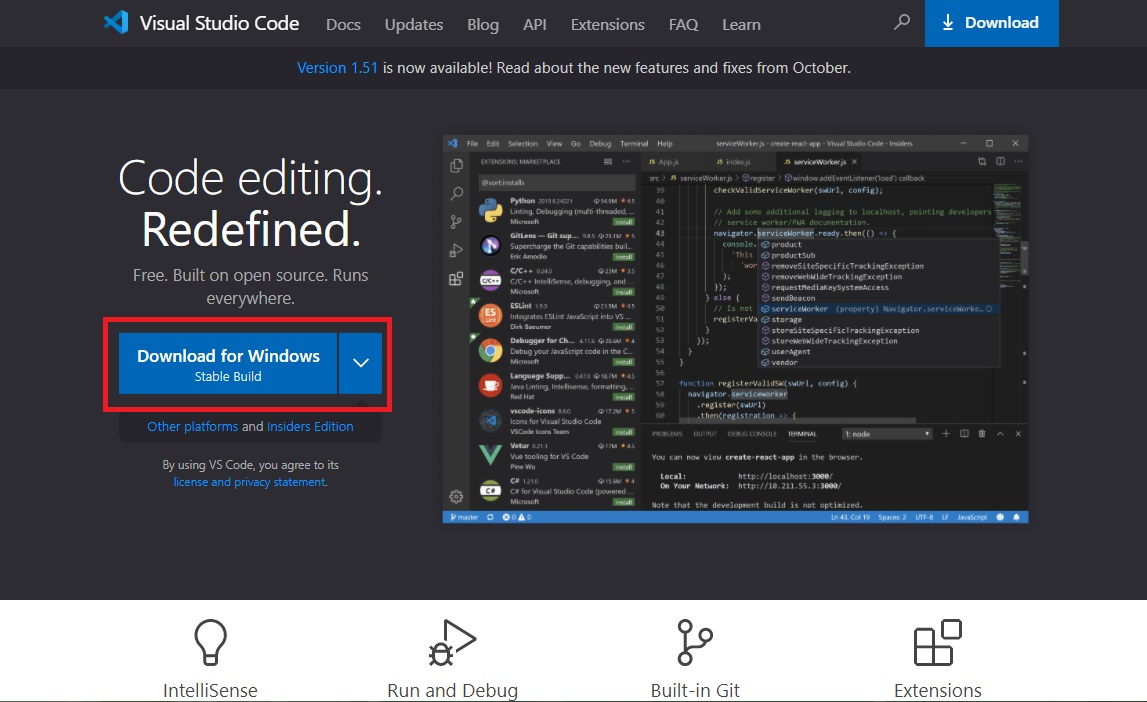
Task: Click the Vetur extension logo in the list
Action: click(x=490, y=455)
